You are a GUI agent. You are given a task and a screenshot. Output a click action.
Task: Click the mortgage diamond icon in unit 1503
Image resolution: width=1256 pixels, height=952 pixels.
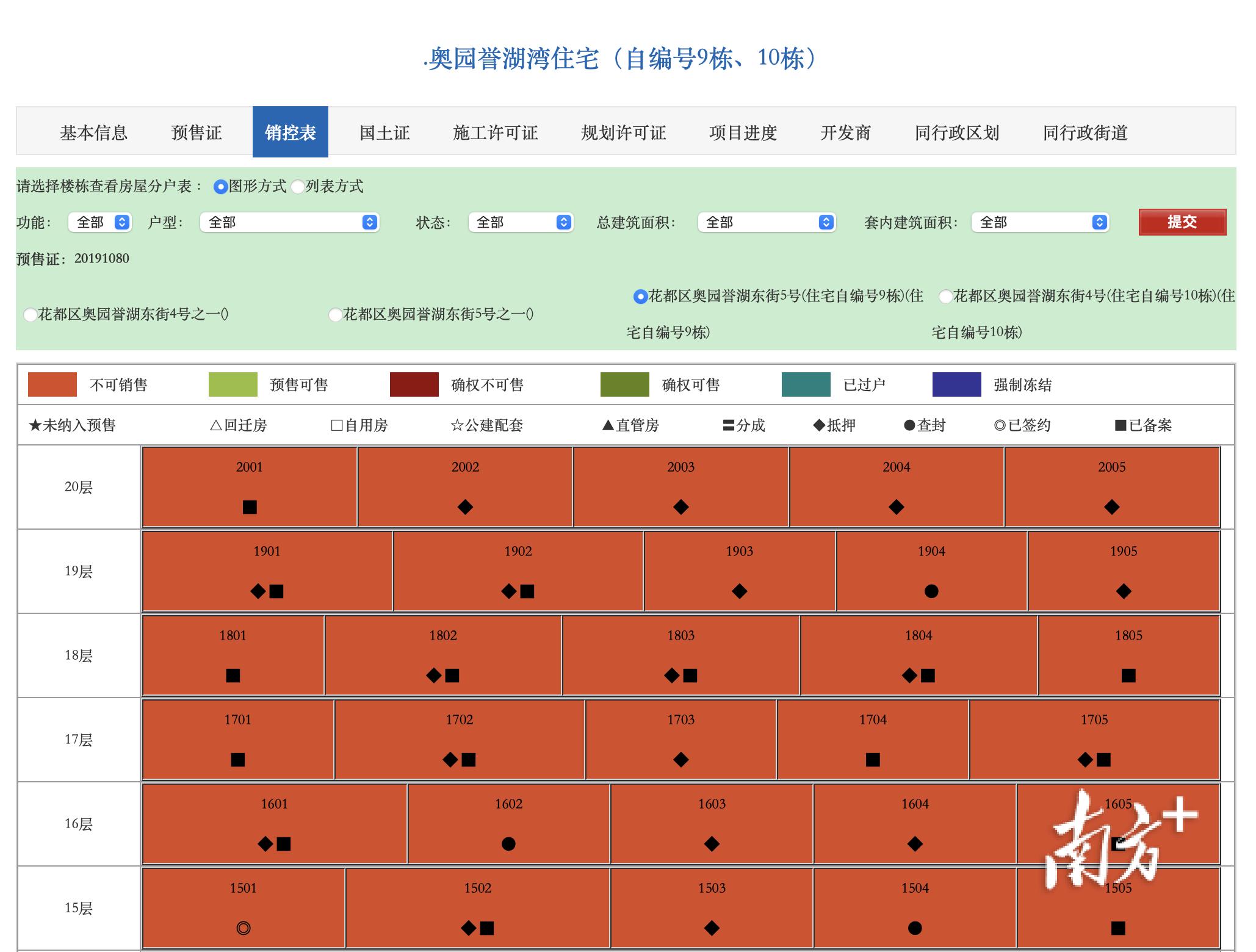point(712,928)
